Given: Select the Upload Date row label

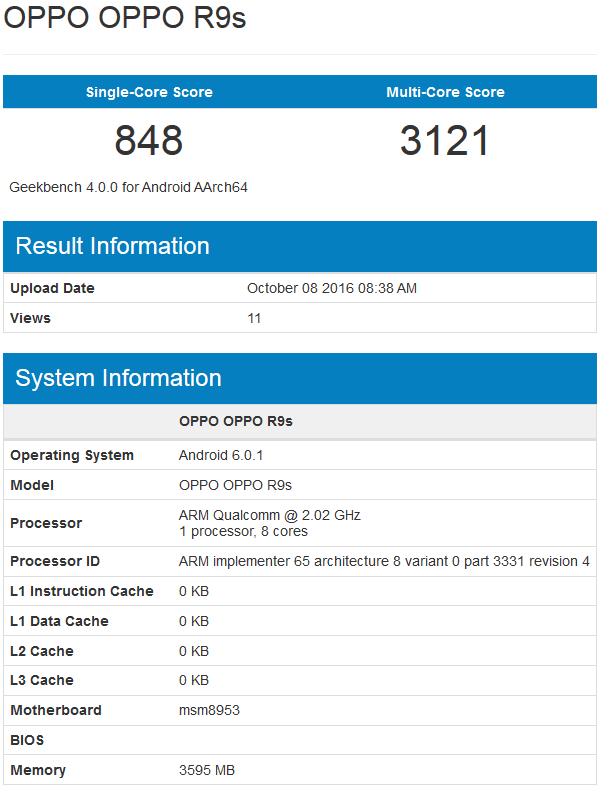Looking at the screenshot, I should tap(52, 288).
